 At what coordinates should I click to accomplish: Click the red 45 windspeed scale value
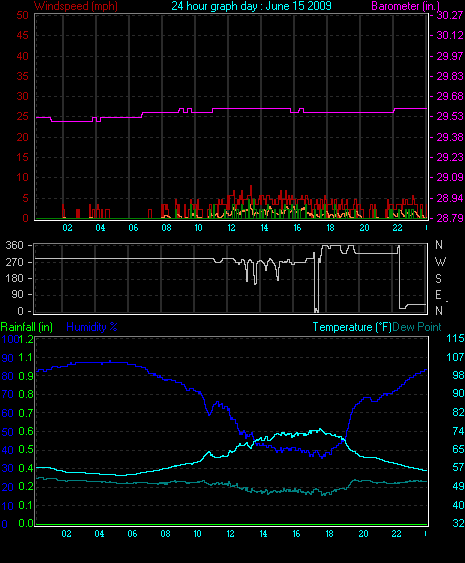point(22,36)
